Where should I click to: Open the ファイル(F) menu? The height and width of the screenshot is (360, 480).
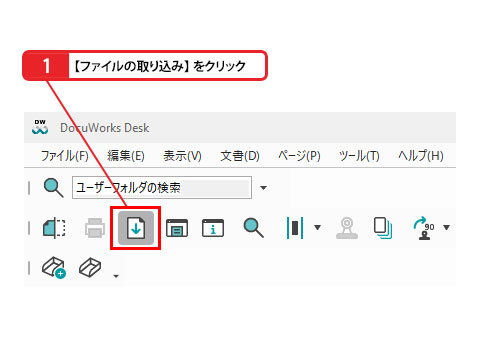(65, 156)
